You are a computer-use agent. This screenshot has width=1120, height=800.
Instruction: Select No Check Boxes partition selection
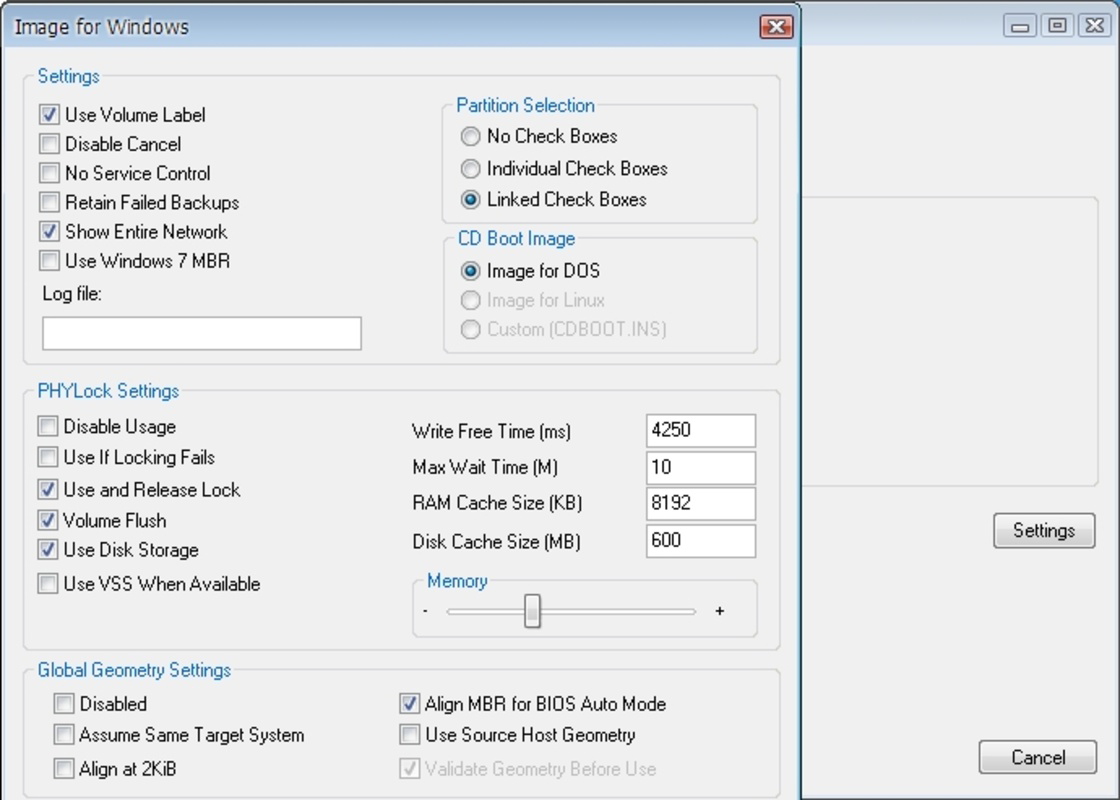click(x=470, y=136)
